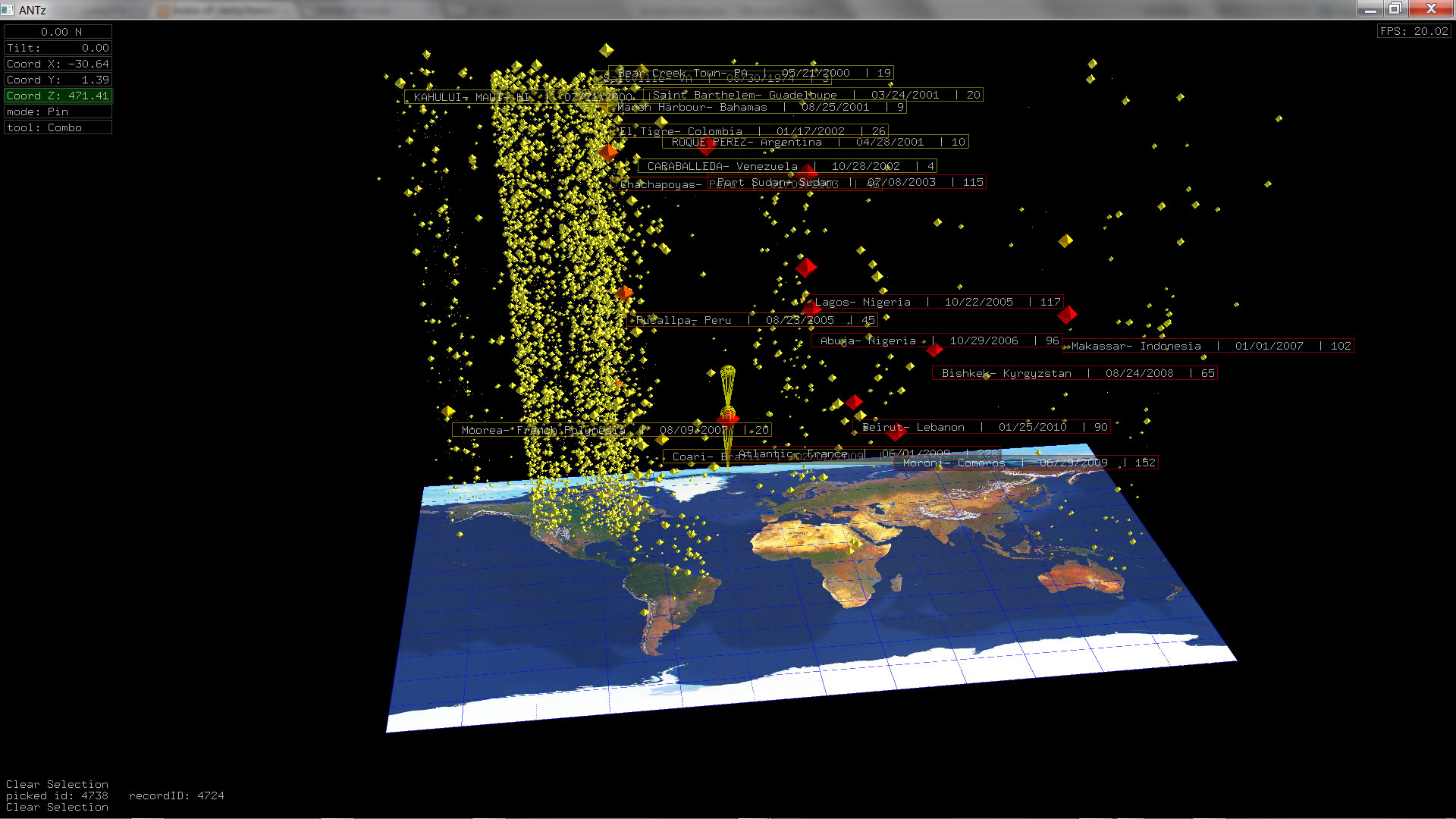The width and height of the screenshot is (1456, 819).
Task: Select the Bishkek Kyrgyzstan record label
Action: (1074, 373)
